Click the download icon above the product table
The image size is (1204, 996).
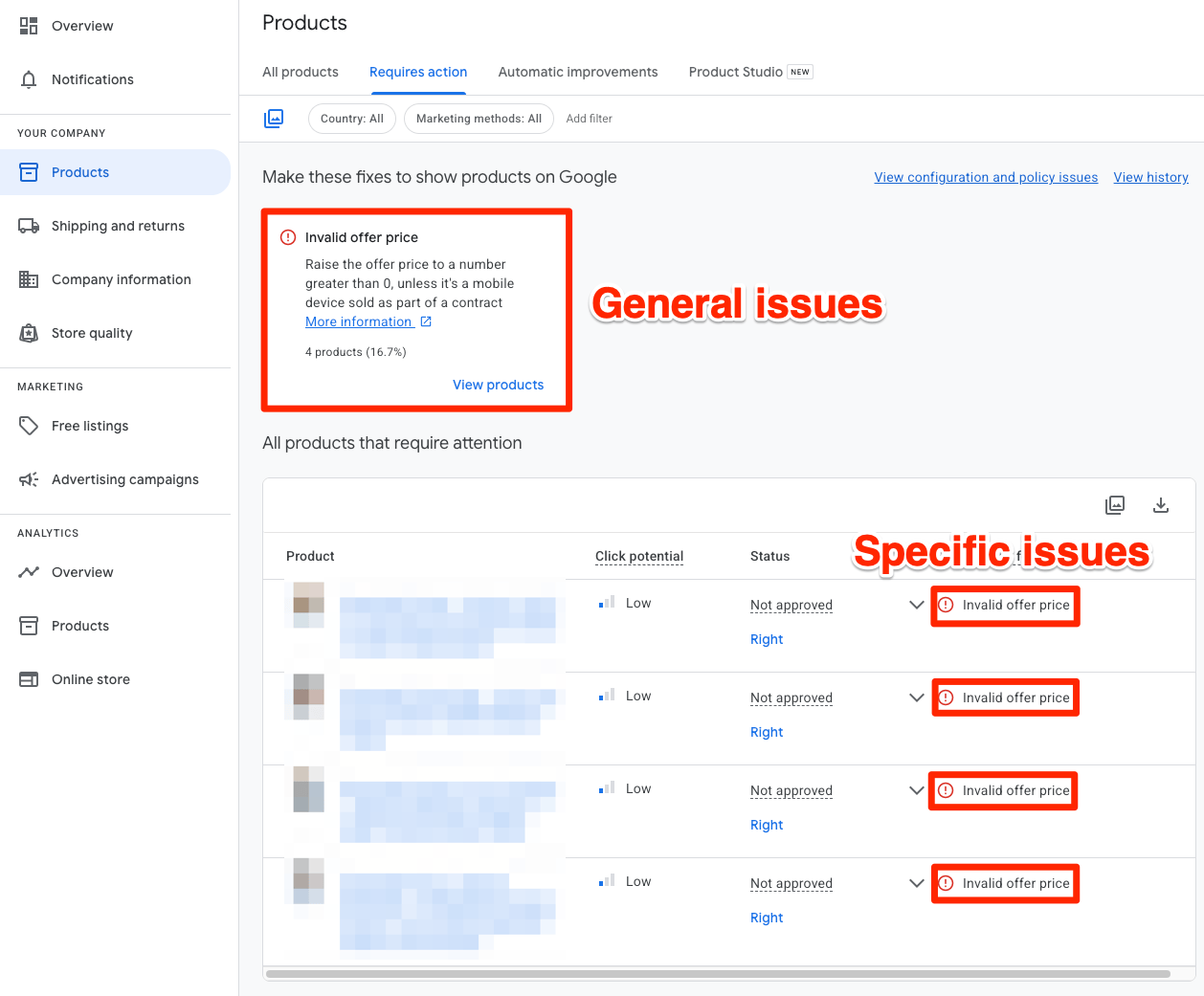coord(1160,505)
